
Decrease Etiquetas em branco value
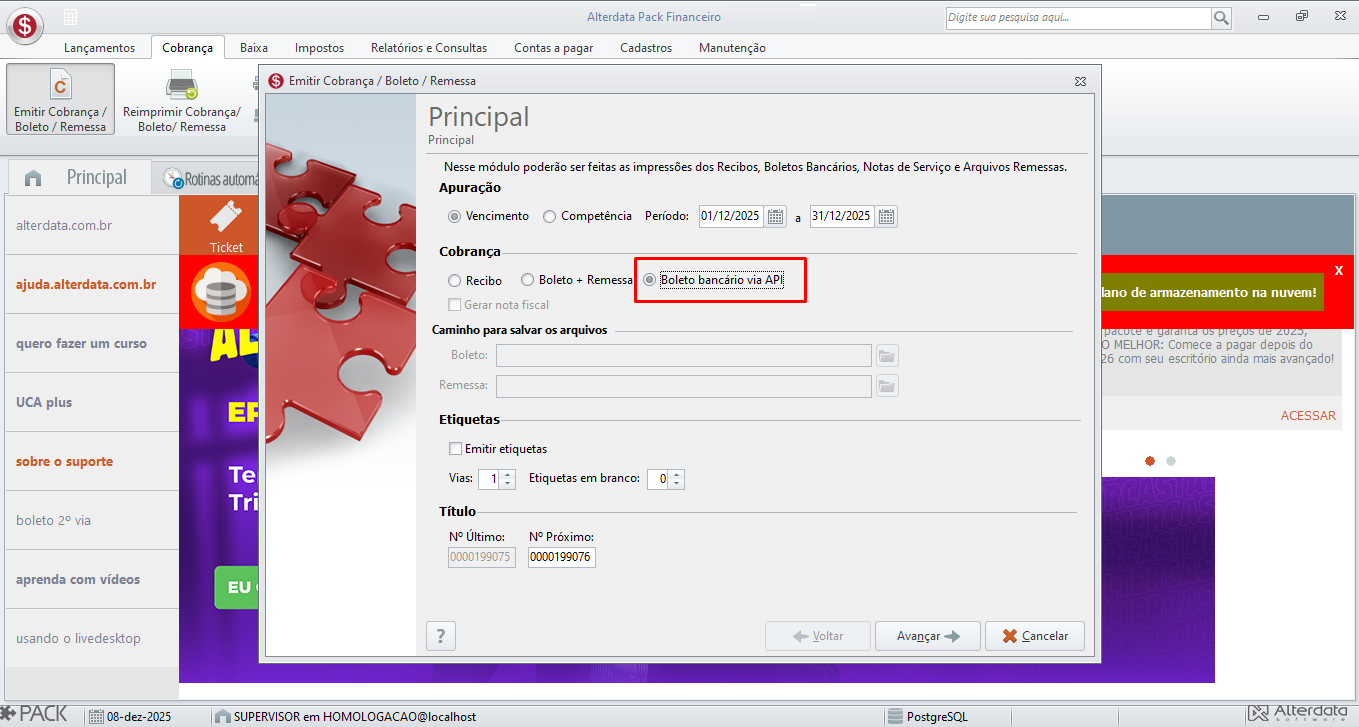pos(676,484)
